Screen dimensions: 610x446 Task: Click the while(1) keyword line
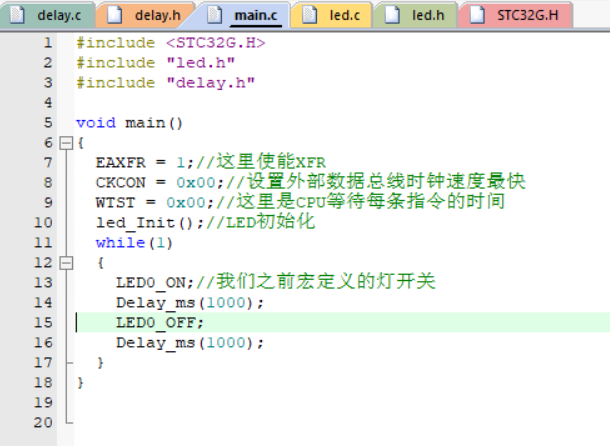(x=134, y=243)
